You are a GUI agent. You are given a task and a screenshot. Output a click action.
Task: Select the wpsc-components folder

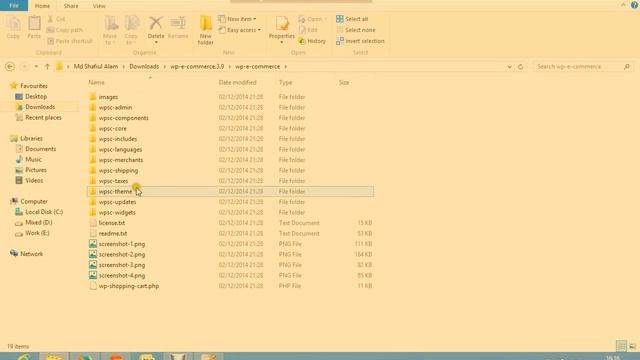point(123,118)
